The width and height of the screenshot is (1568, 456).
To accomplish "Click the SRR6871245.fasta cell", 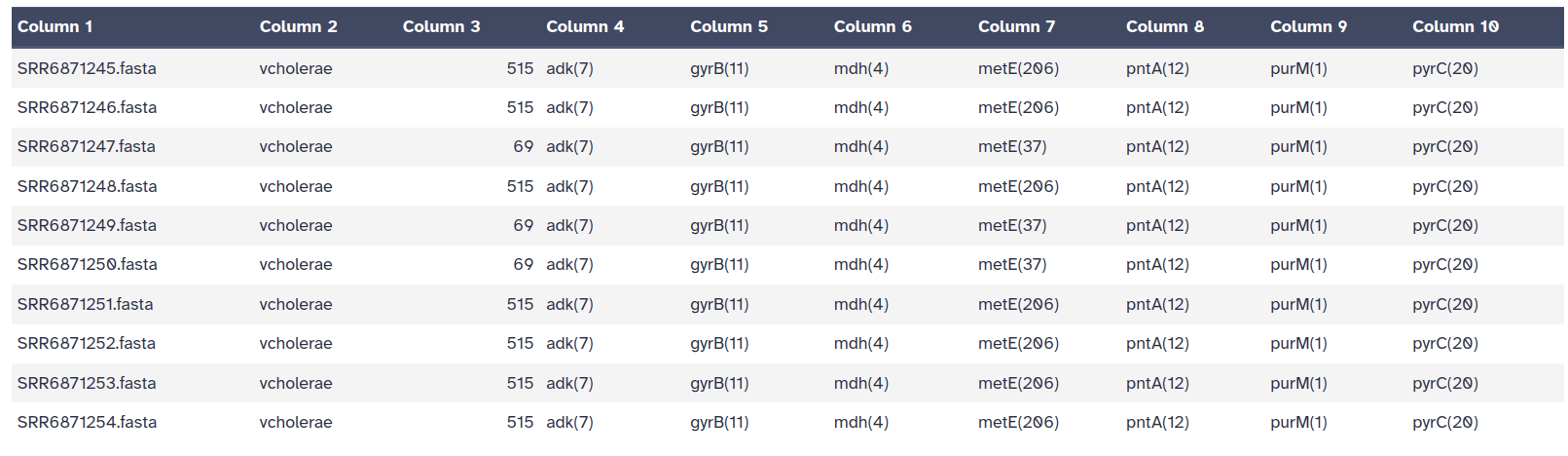I will pos(87,68).
